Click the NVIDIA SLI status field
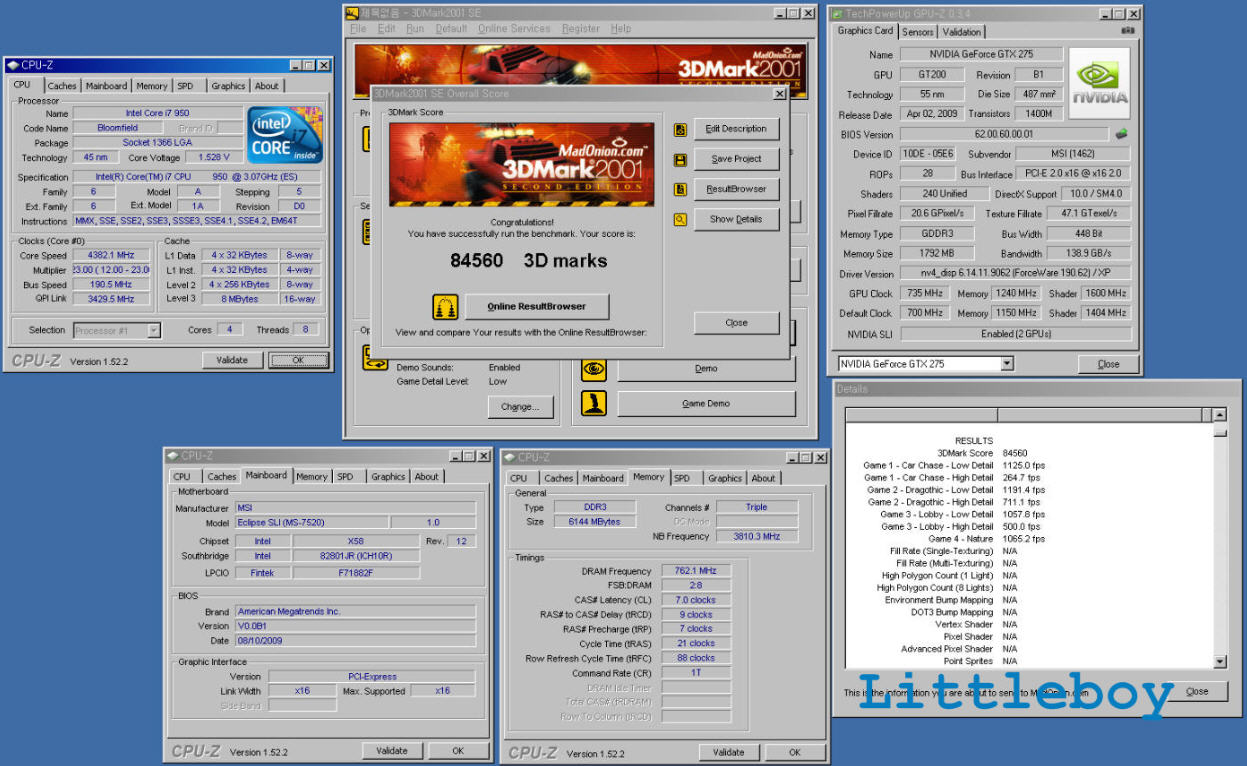Viewport: 1247px width, 766px height. (x=1015, y=334)
